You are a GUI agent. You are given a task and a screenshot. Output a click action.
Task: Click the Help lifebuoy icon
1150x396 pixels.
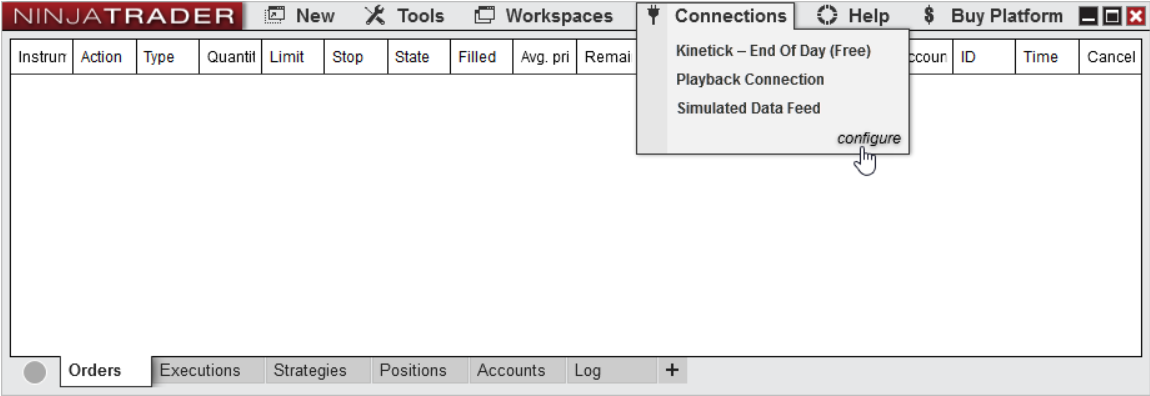[x=827, y=15]
